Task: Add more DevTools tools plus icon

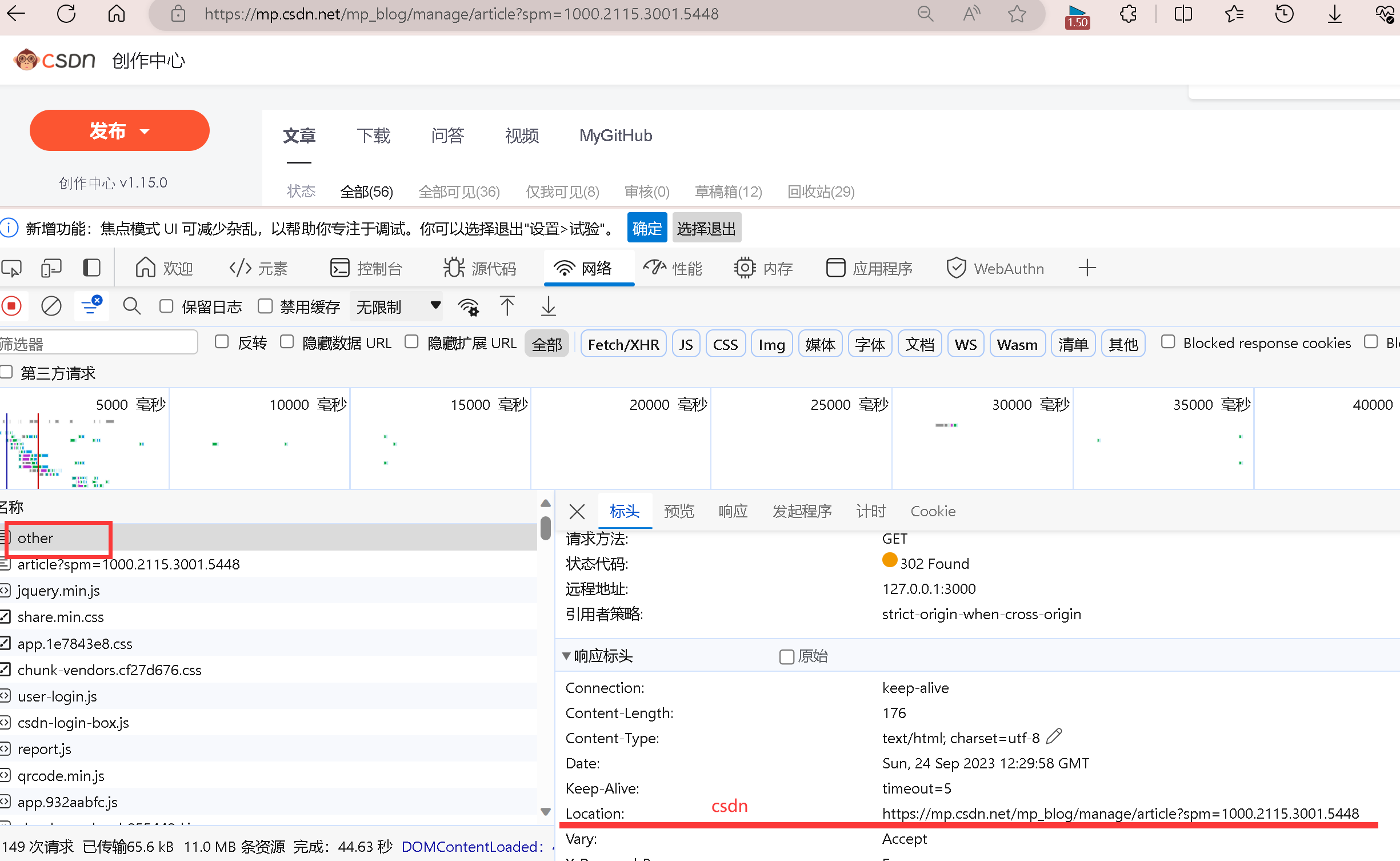Action: [1087, 268]
